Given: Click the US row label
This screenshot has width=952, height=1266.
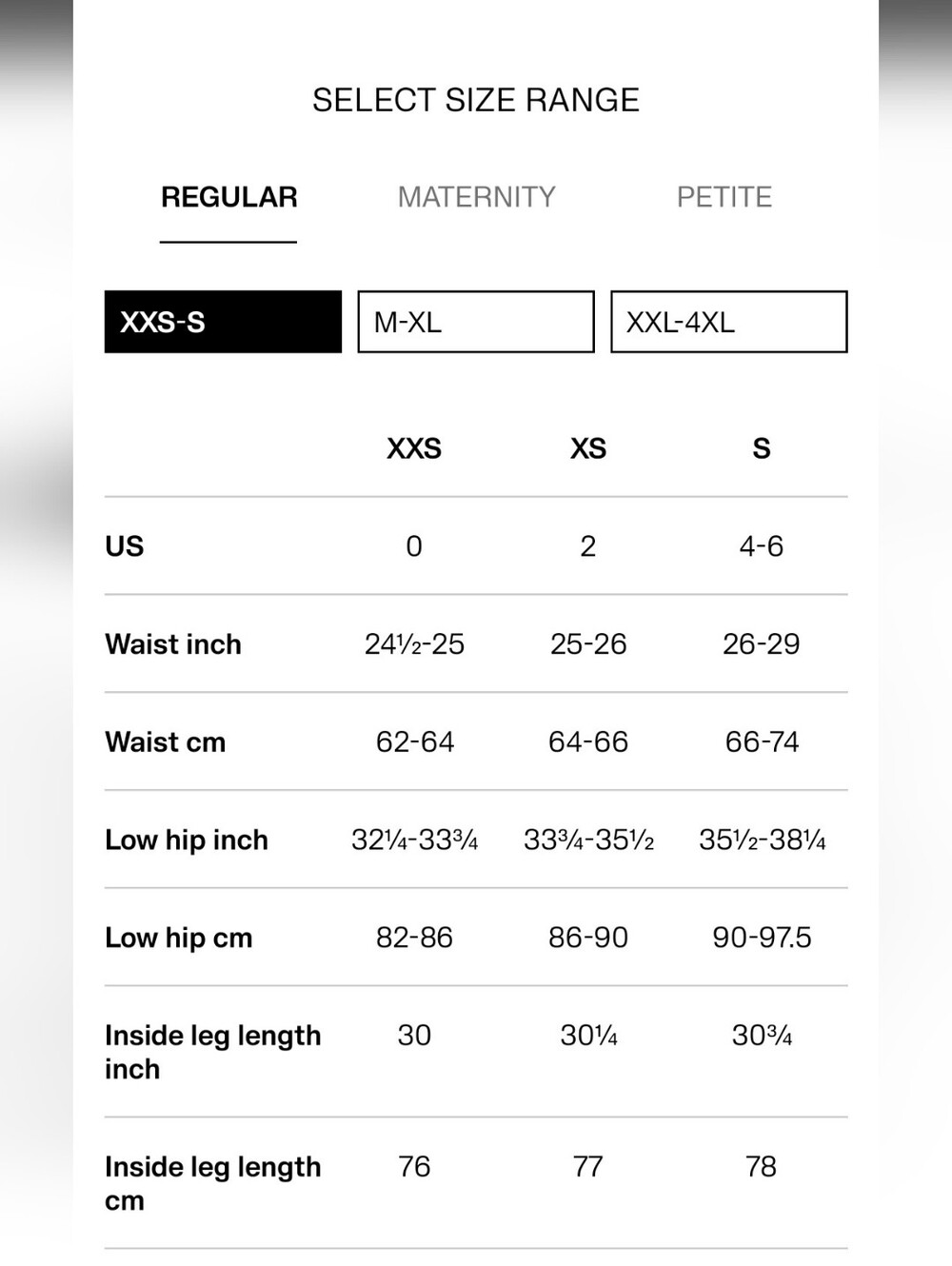Looking at the screenshot, I should (x=125, y=546).
